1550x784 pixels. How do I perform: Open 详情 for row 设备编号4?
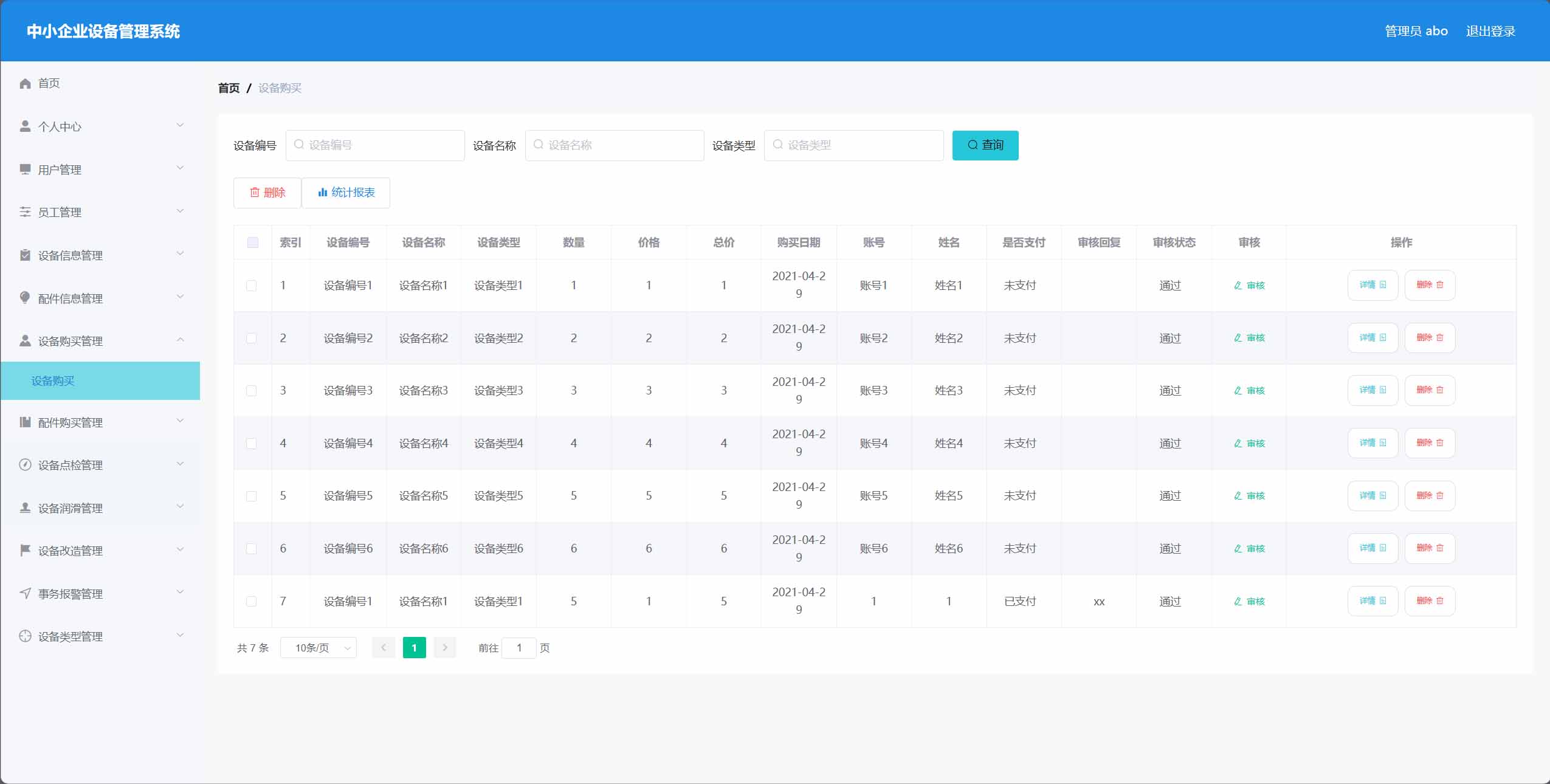[1373, 443]
